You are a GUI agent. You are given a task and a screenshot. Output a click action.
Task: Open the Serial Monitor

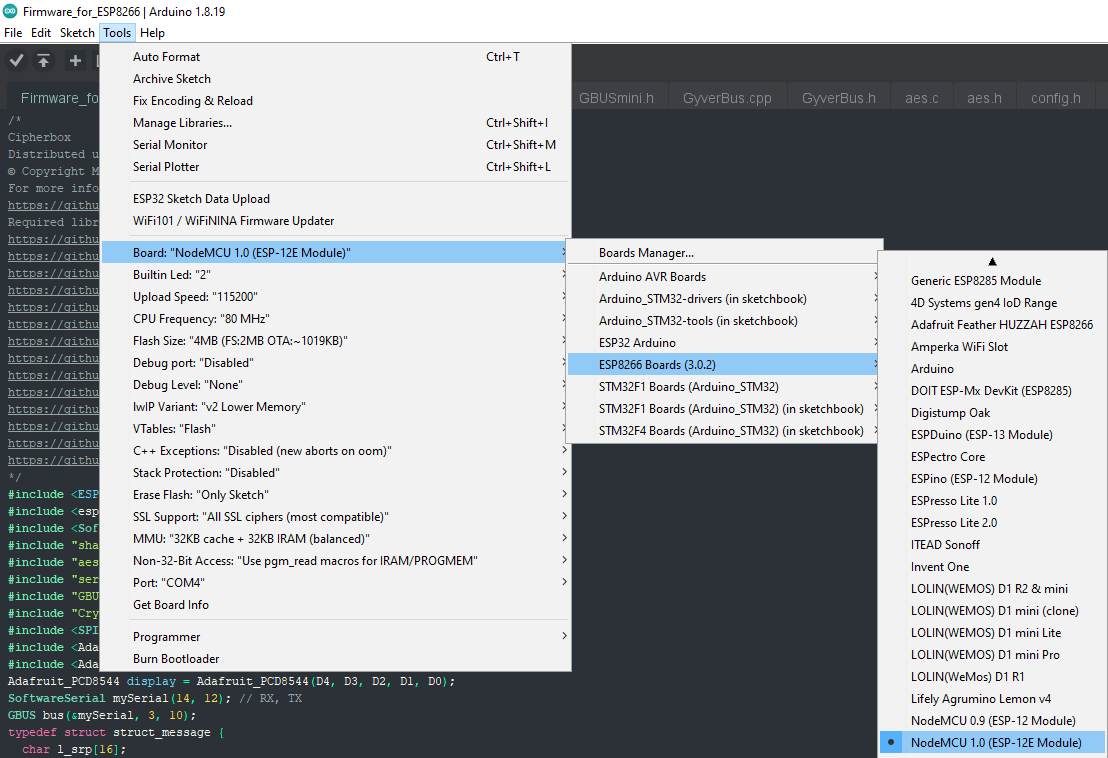click(336, 144)
